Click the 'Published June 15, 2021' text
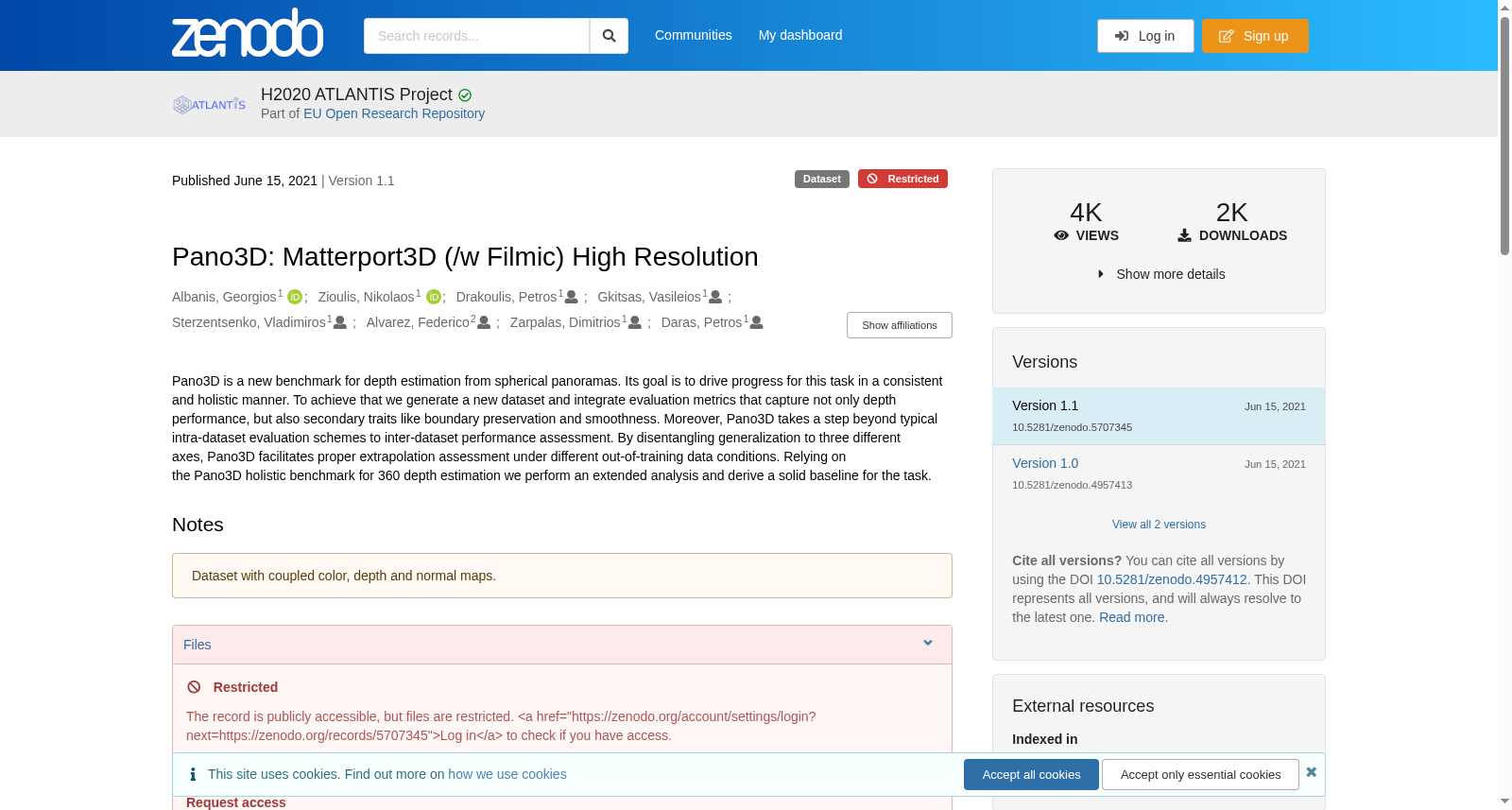The height and width of the screenshot is (810, 1512). [245, 181]
